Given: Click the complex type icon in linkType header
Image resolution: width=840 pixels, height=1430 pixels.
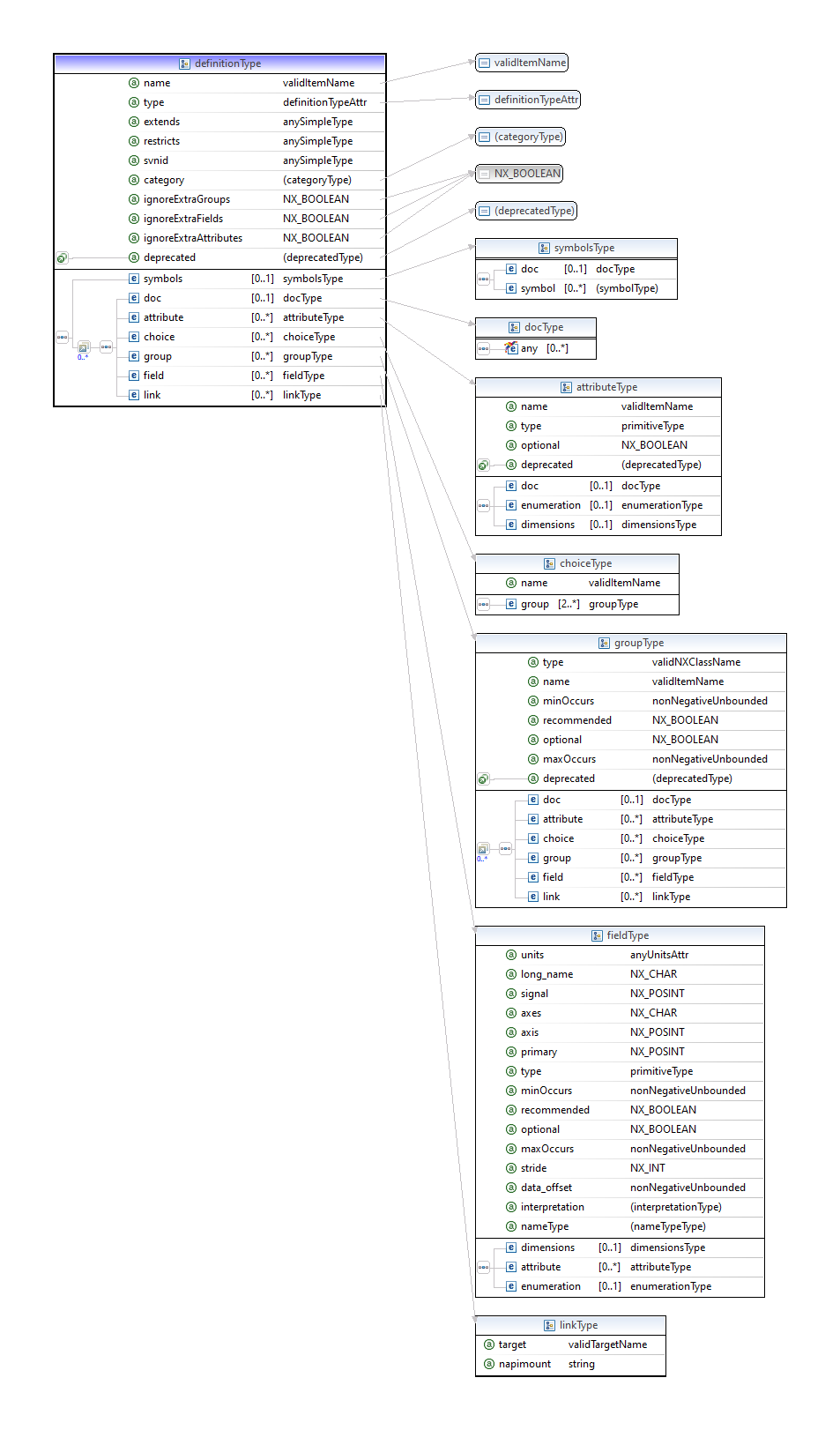Looking at the screenshot, I should point(549,1325).
